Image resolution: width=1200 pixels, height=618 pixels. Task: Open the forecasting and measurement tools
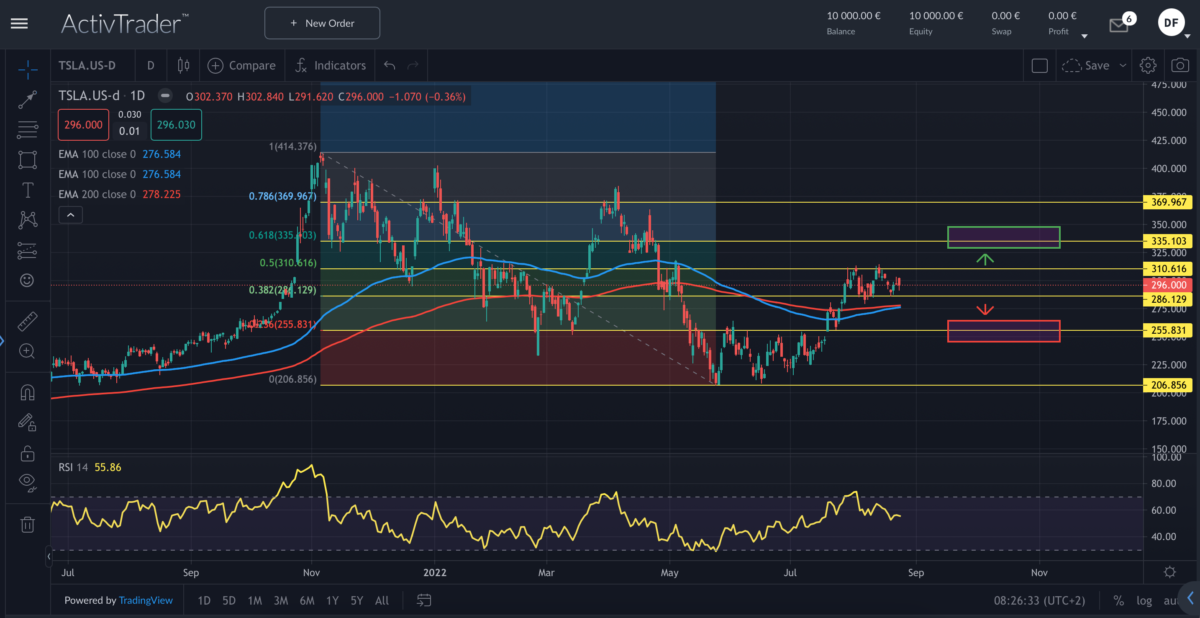[28, 249]
